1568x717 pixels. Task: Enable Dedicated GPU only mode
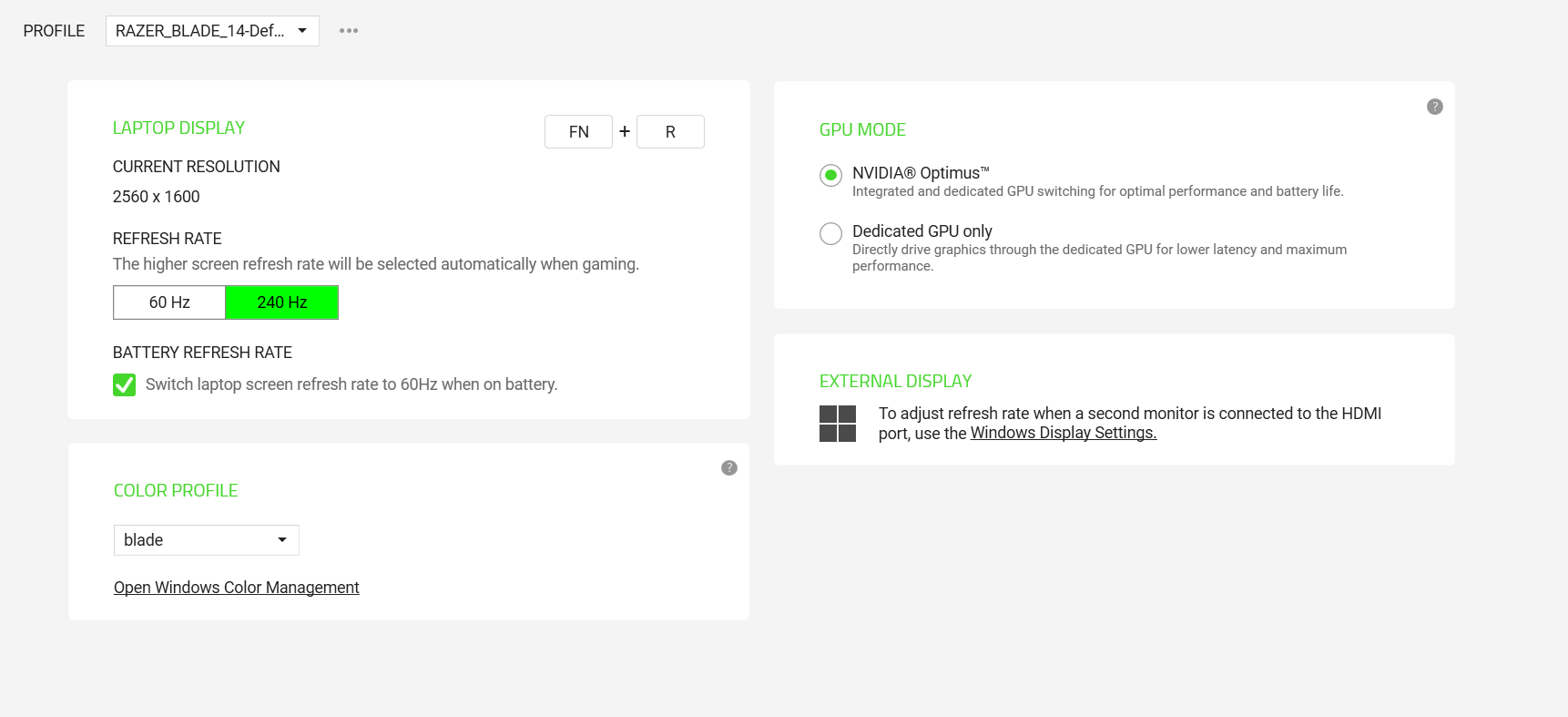pyautogui.click(x=830, y=233)
